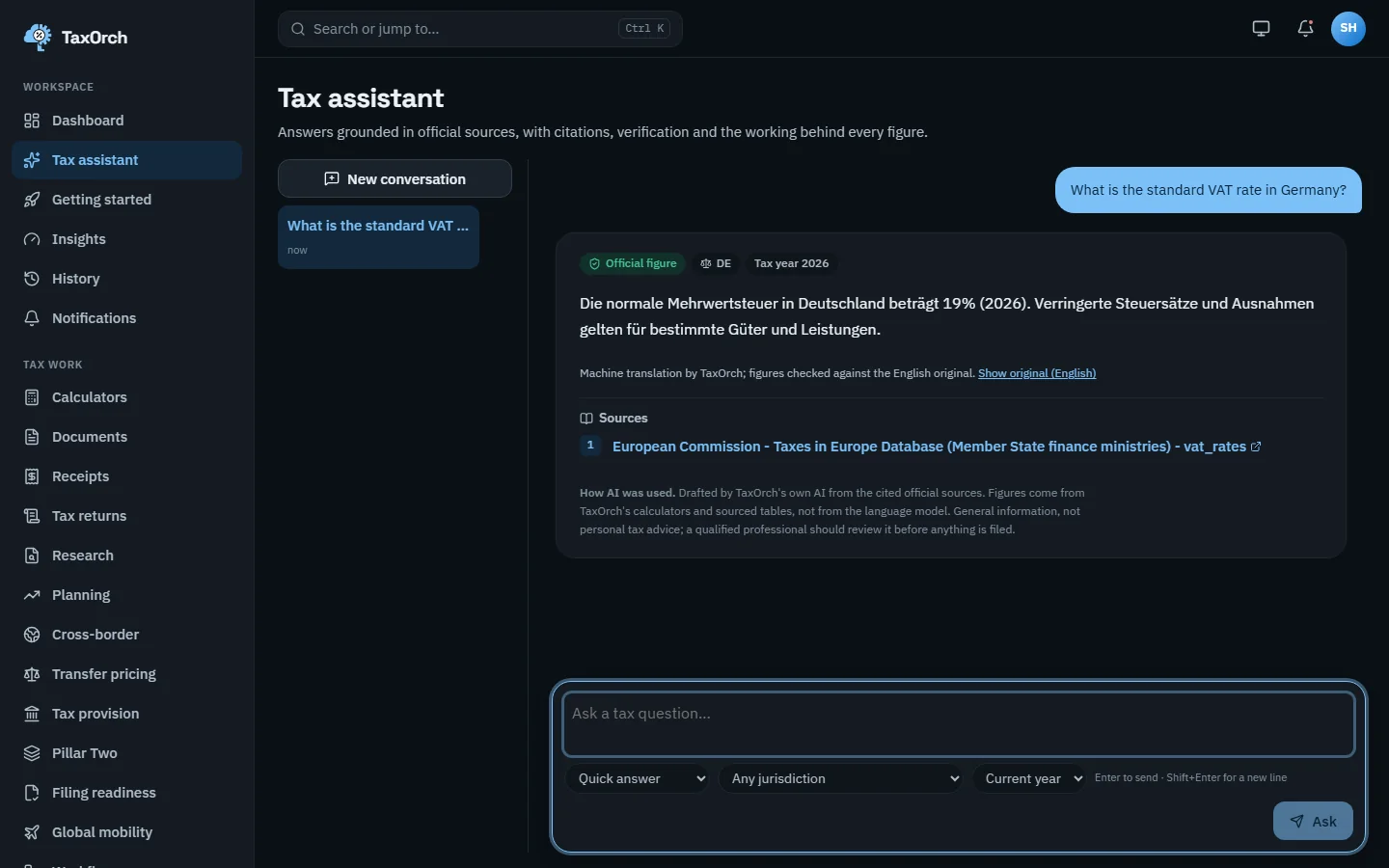This screenshot has width=1389, height=868.
Task: Click the Cross-border globe icon
Action: coord(32,635)
